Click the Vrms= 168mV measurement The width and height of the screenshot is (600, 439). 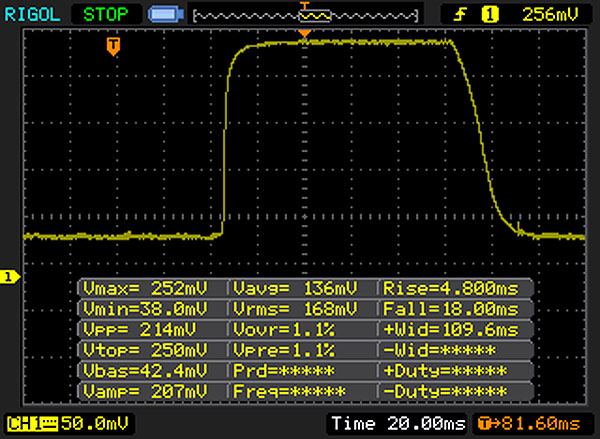coord(295,309)
